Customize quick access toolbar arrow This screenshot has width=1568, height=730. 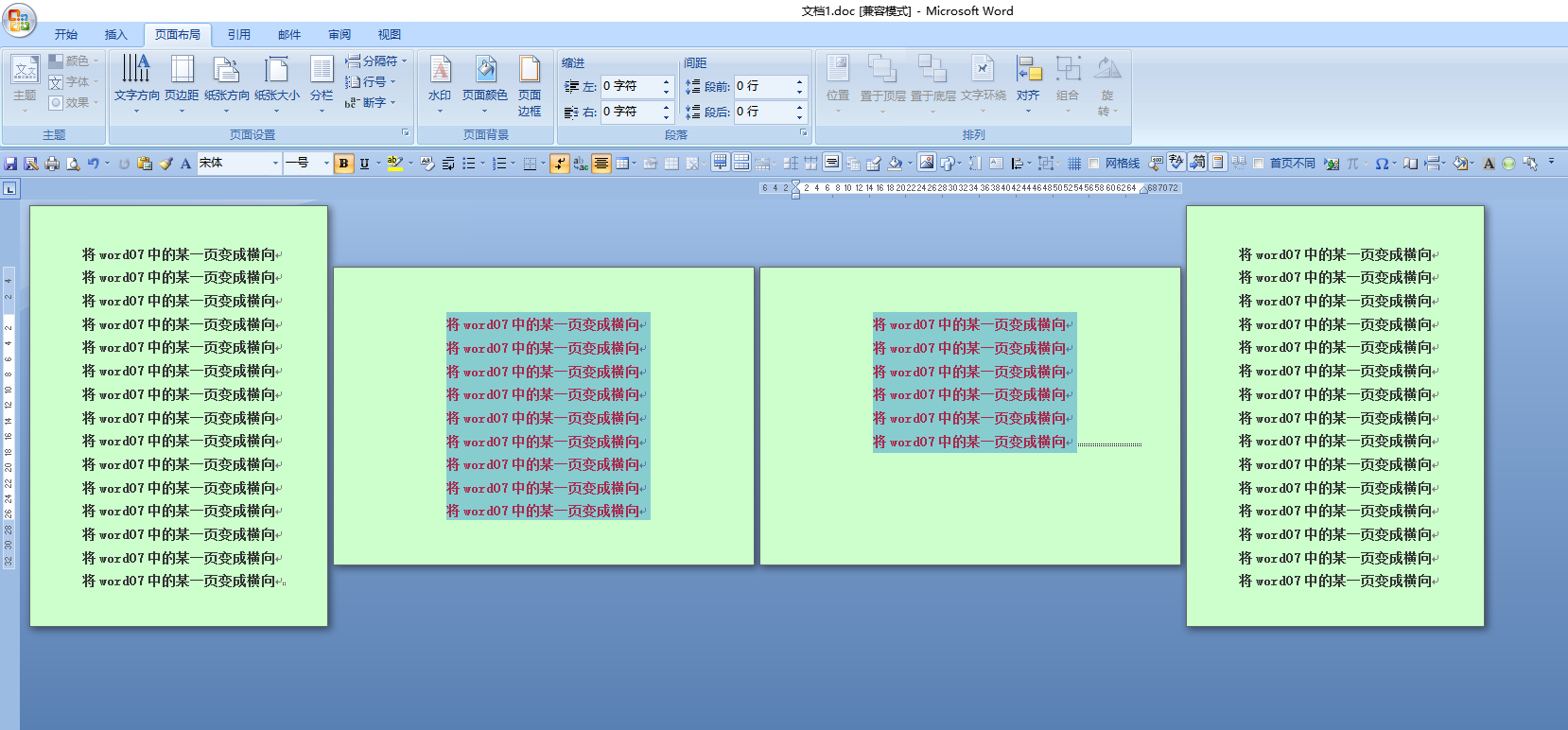tap(1551, 163)
